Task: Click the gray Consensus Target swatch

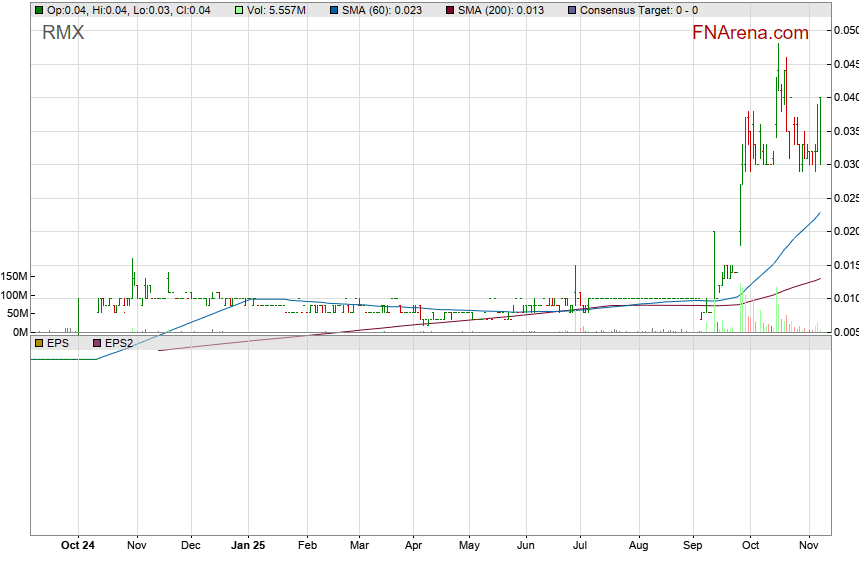Action: 571,10
